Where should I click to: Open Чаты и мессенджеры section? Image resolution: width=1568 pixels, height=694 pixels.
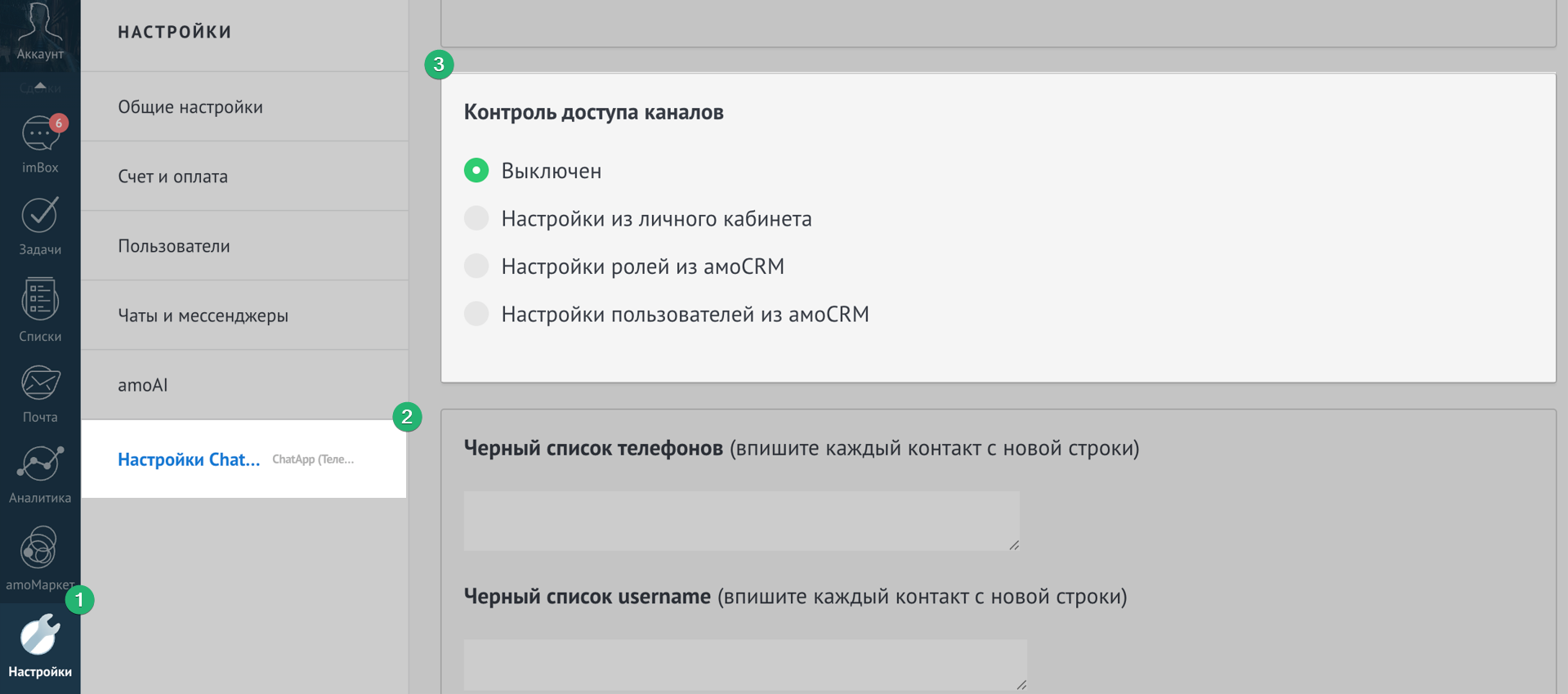pos(203,316)
